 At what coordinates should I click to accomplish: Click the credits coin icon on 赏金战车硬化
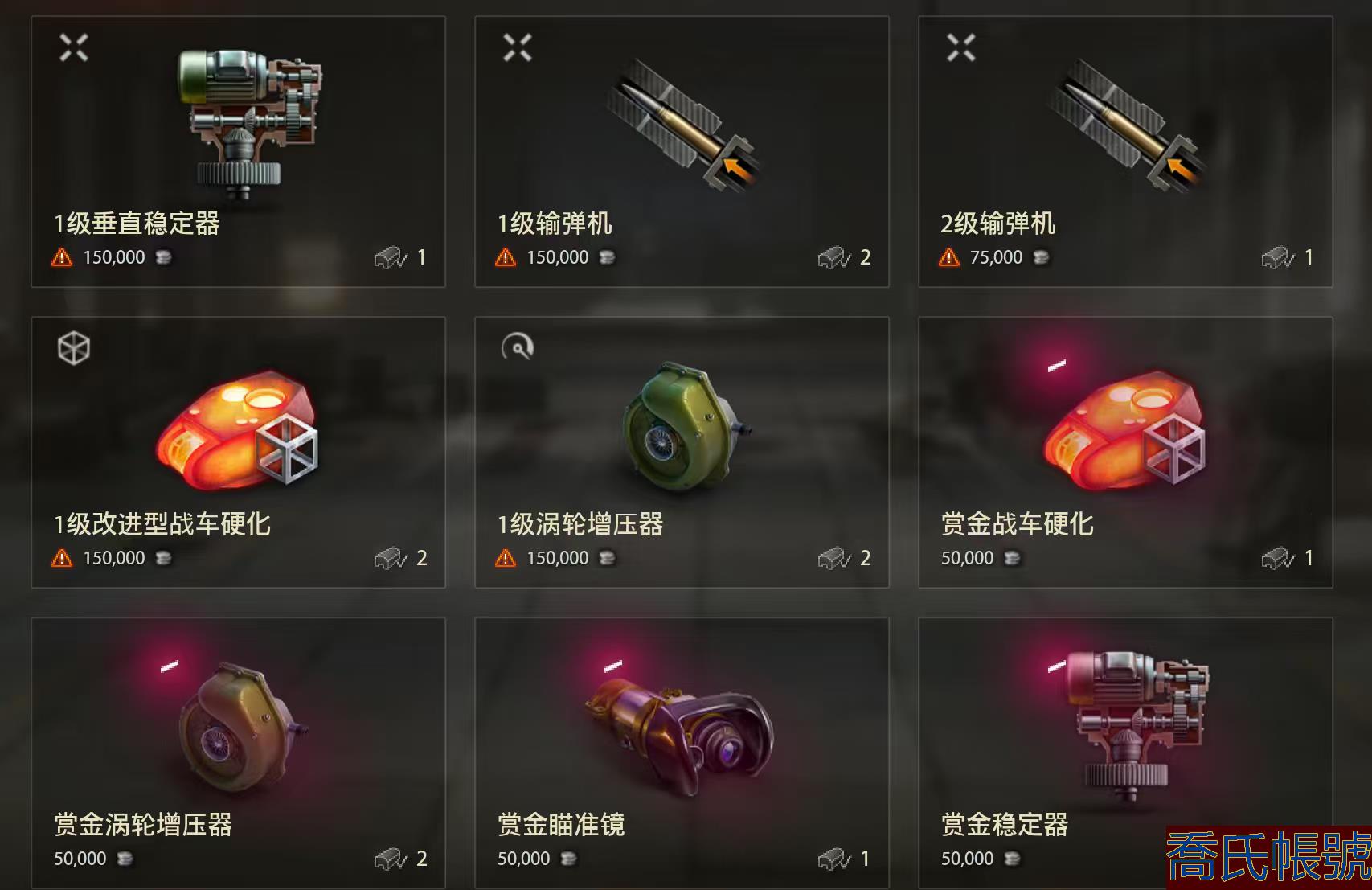(x=1013, y=558)
